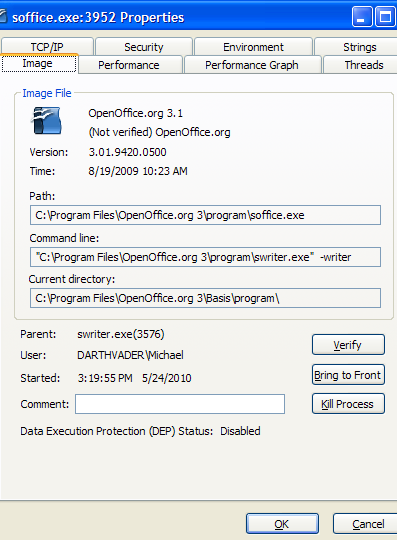Click inside the Current directory field

(x=205, y=298)
